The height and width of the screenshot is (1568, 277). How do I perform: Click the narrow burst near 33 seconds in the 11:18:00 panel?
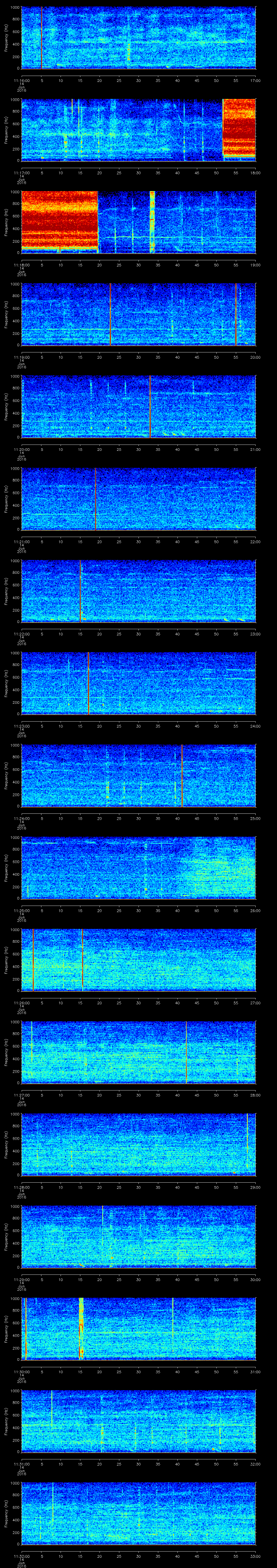pyautogui.click(x=152, y=222)
